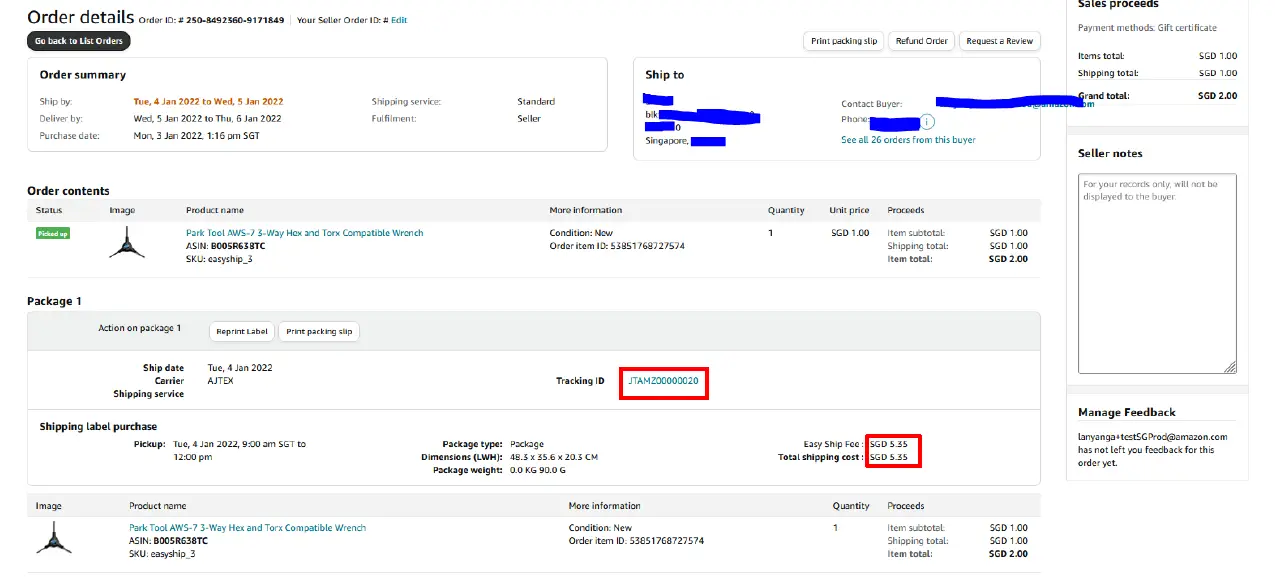Click Request a Review

(x=999, y=41)
